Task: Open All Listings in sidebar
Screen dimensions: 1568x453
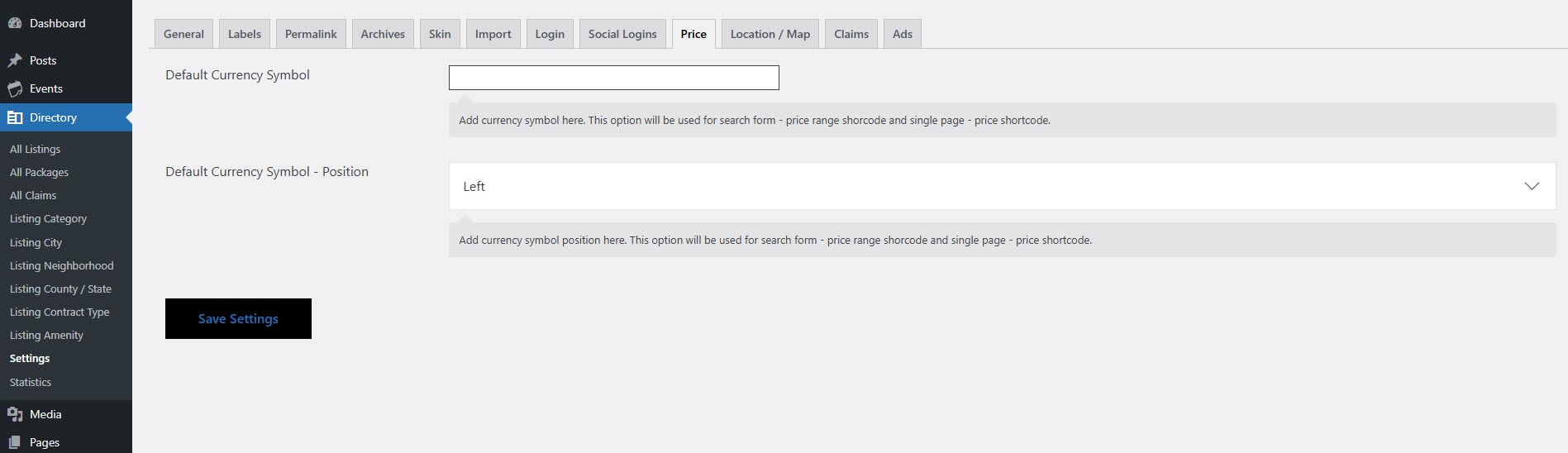Action: 35,149
